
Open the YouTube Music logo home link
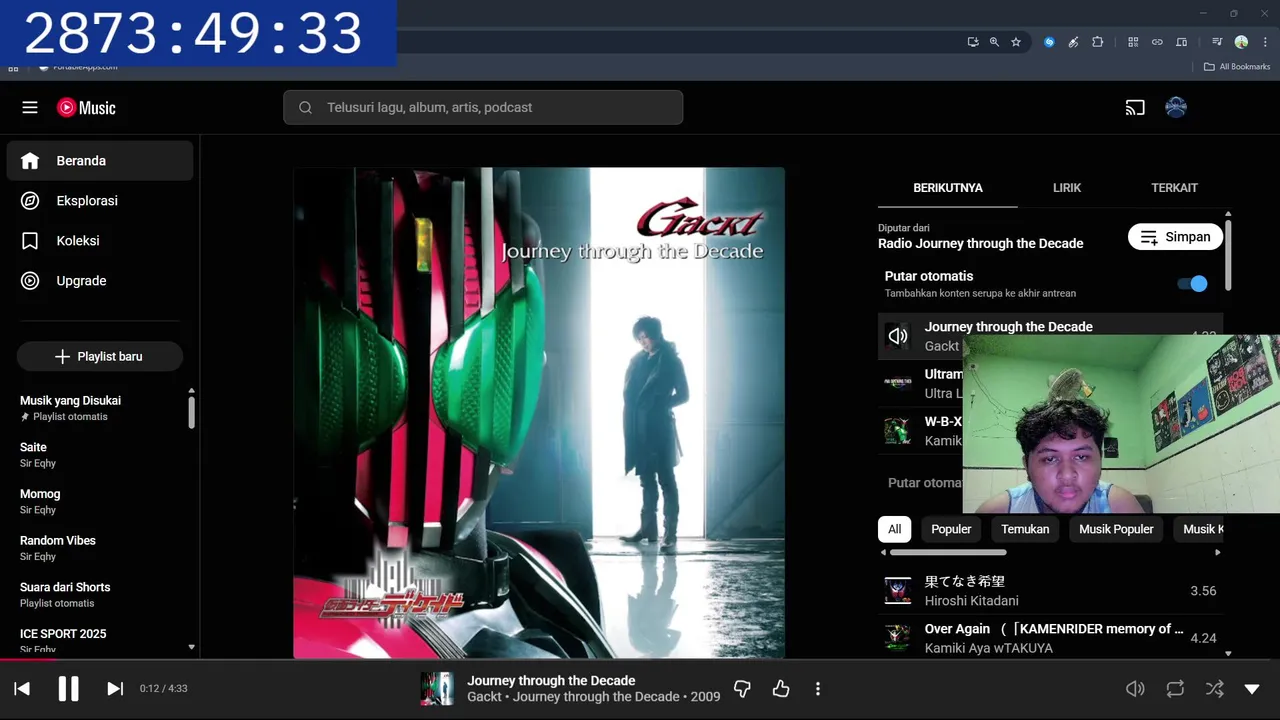click(86, 107)
